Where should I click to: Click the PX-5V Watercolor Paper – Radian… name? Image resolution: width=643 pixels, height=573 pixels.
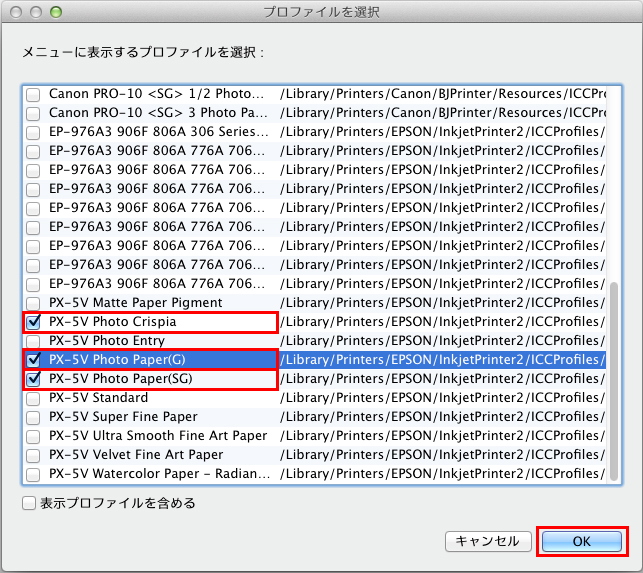(x=159, y=474)
